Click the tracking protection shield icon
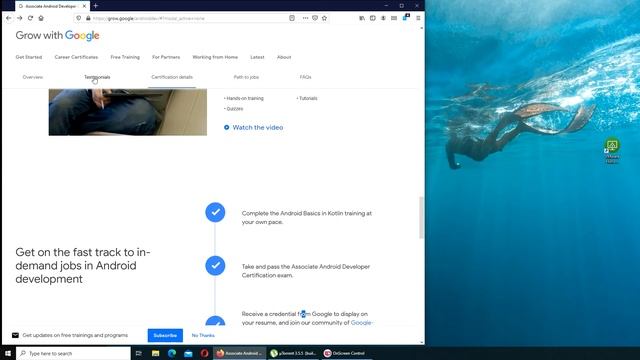 click(79, 18)
